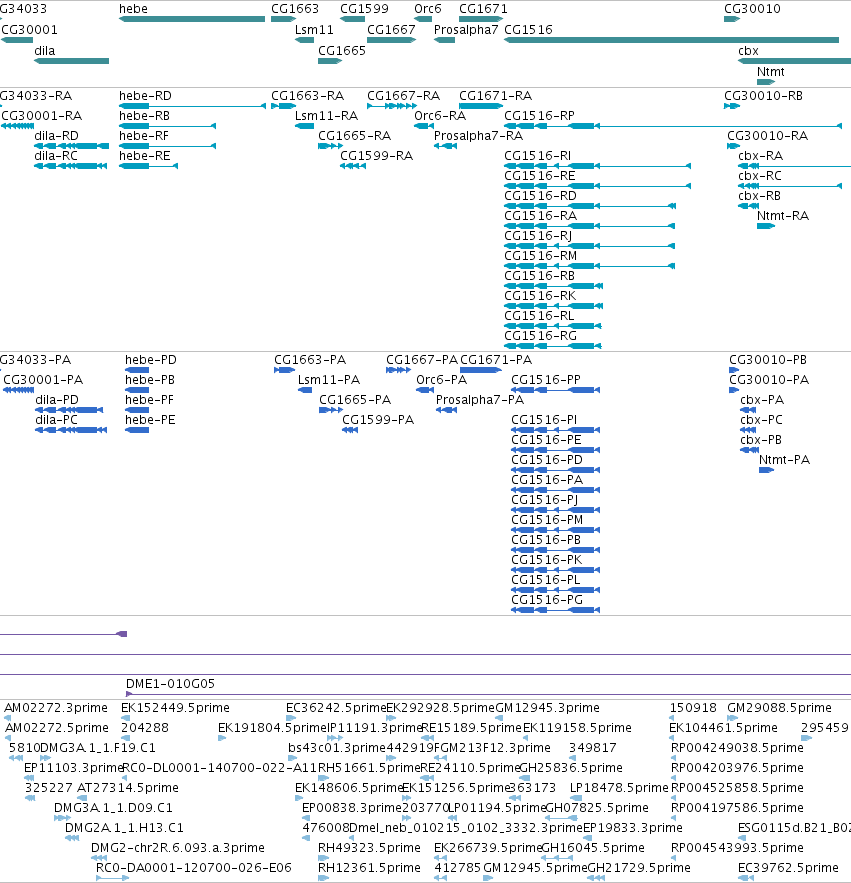Open the Prosalpha7-RA transcript label

(x=479, y=136)
